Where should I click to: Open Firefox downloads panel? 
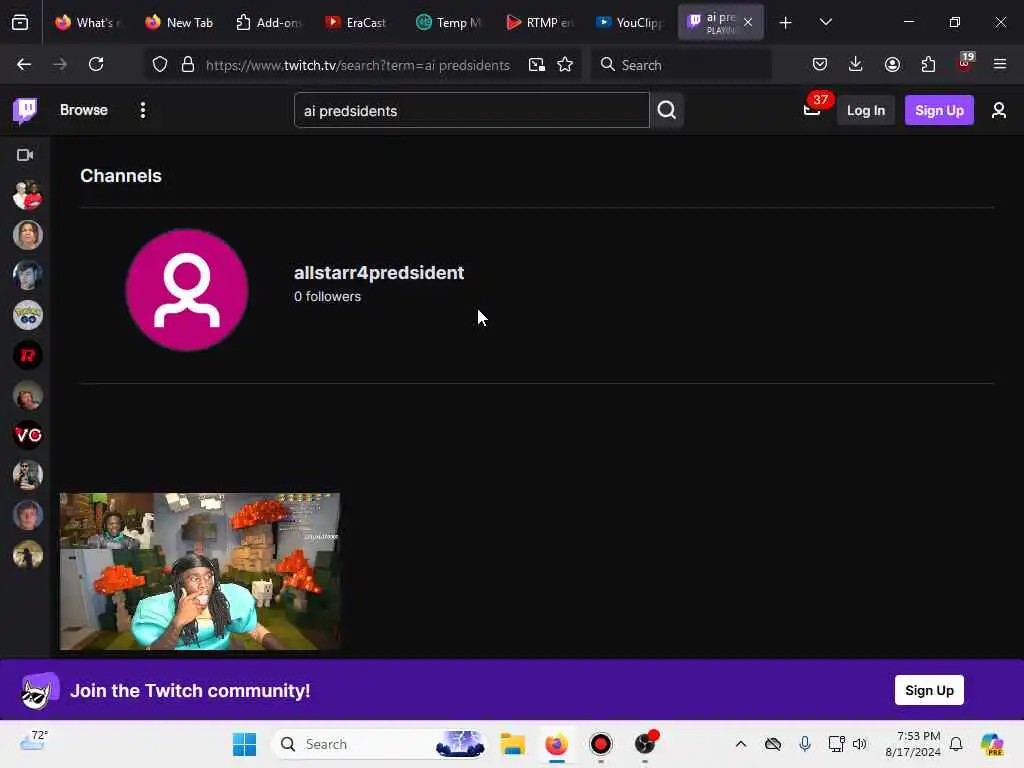[856, 64]
